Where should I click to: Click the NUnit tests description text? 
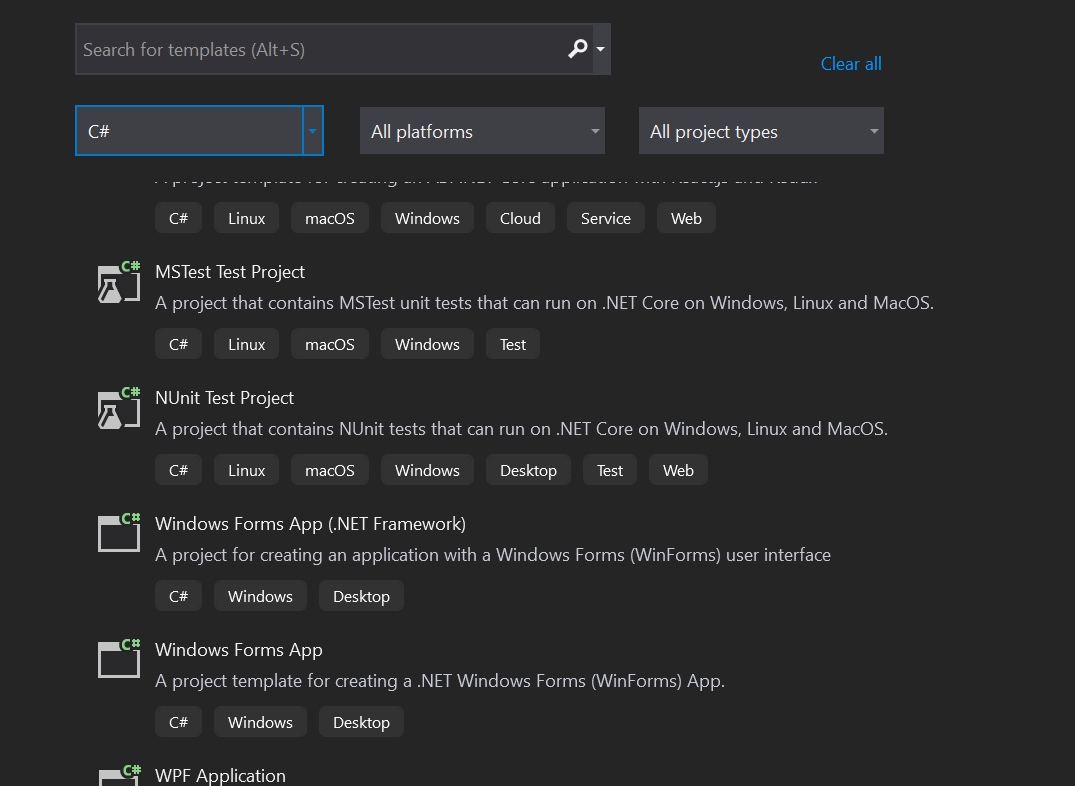tap(521, 429)
